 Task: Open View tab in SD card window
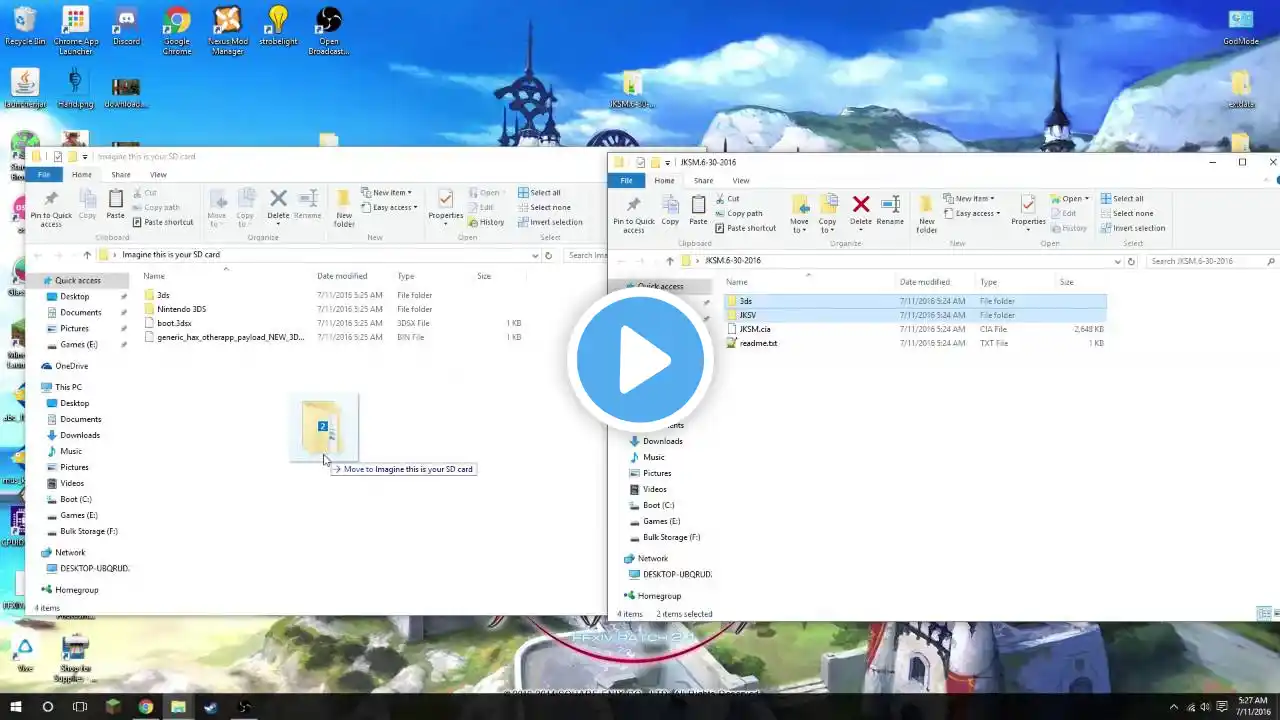(x=158, y=174)
